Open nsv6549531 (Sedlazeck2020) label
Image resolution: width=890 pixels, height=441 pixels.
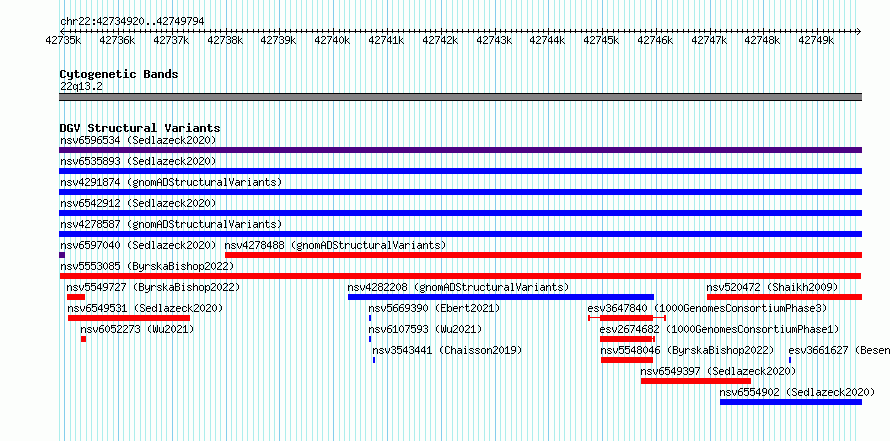coord(145,308)
